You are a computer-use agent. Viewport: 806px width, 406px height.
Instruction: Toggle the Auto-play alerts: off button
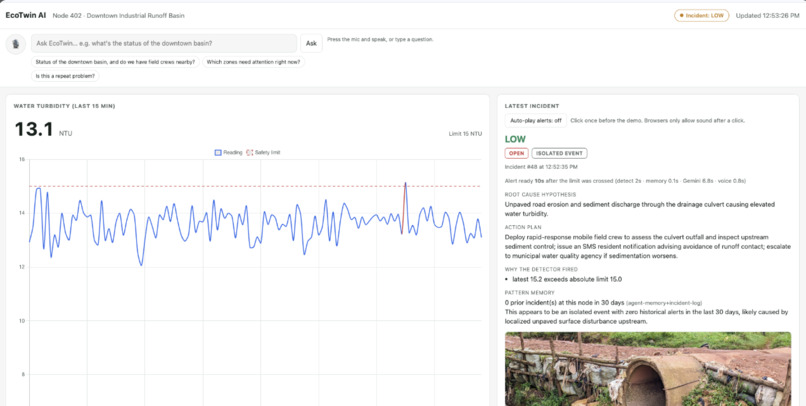(536, 121)
